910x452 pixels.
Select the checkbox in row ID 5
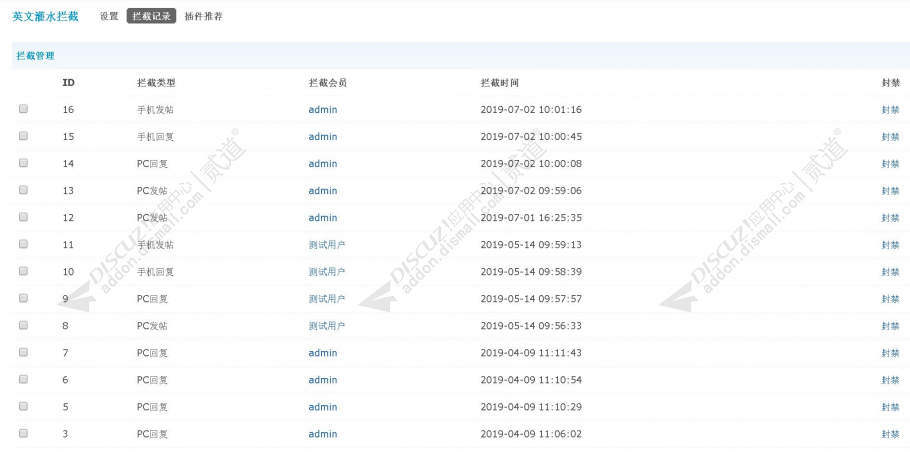23,406
